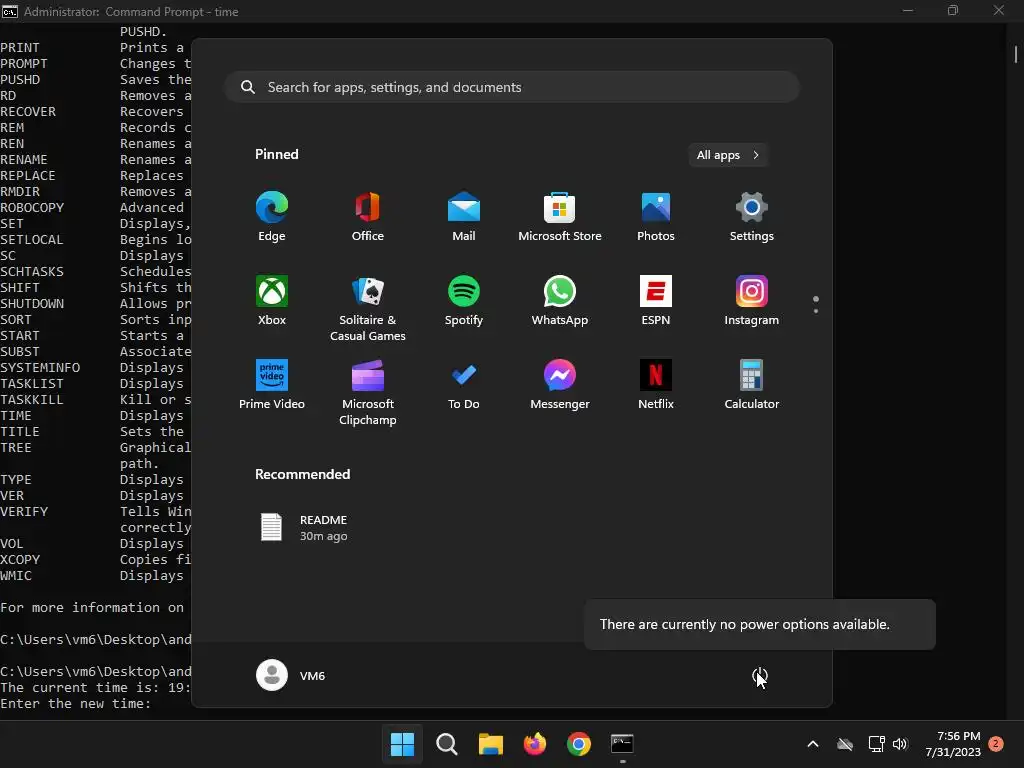Click the Command Prompt title bar icon

tap(10, 11)
